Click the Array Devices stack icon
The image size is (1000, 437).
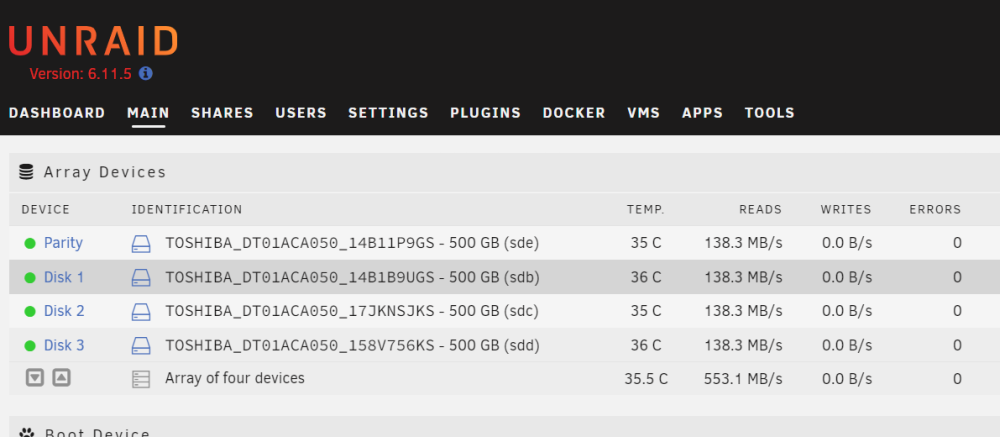[26, 172]
